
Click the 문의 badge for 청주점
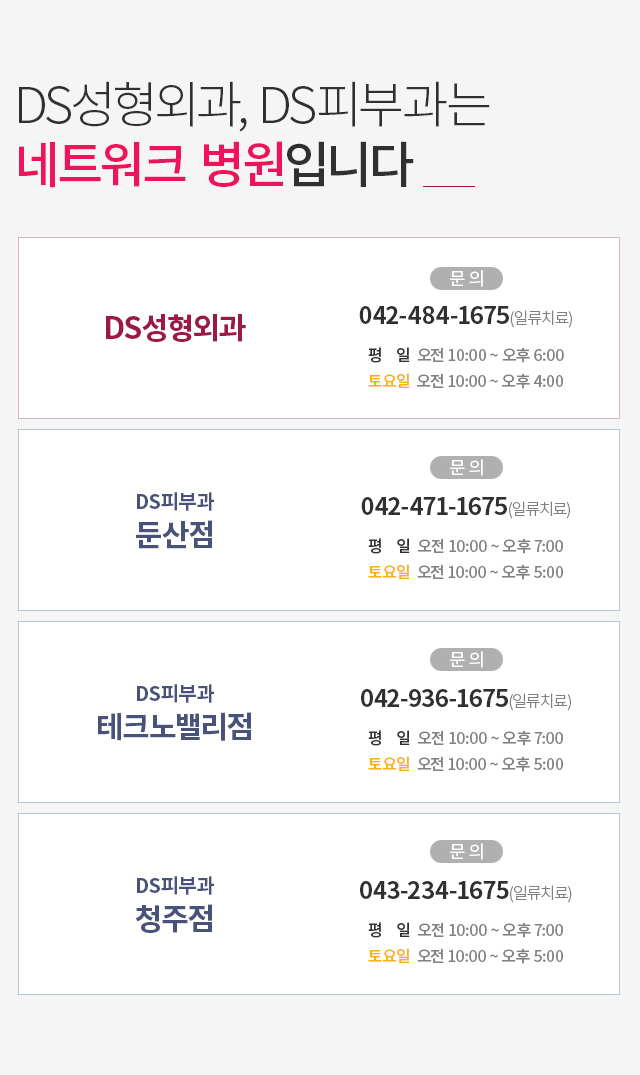(x=466, y=851)
